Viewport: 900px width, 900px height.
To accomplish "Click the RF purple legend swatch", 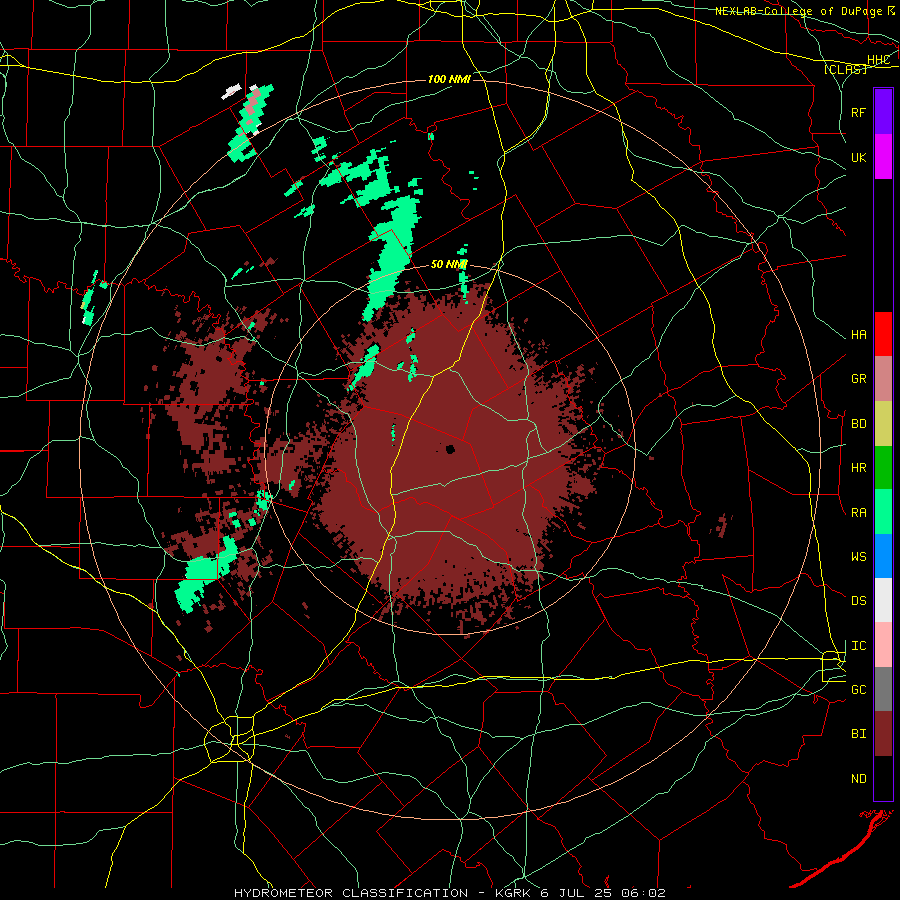I will (x=883, y=112).
